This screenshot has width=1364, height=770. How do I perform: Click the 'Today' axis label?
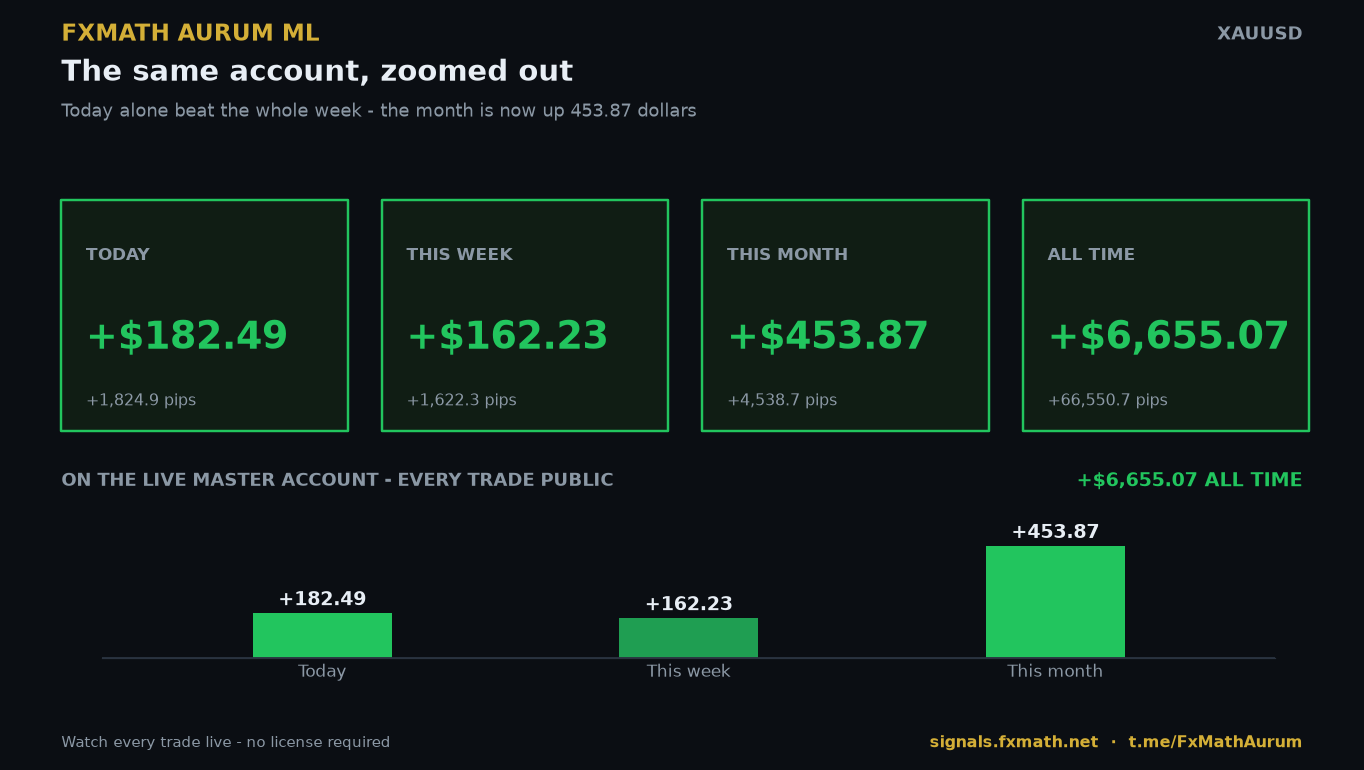tap(322, 672)
